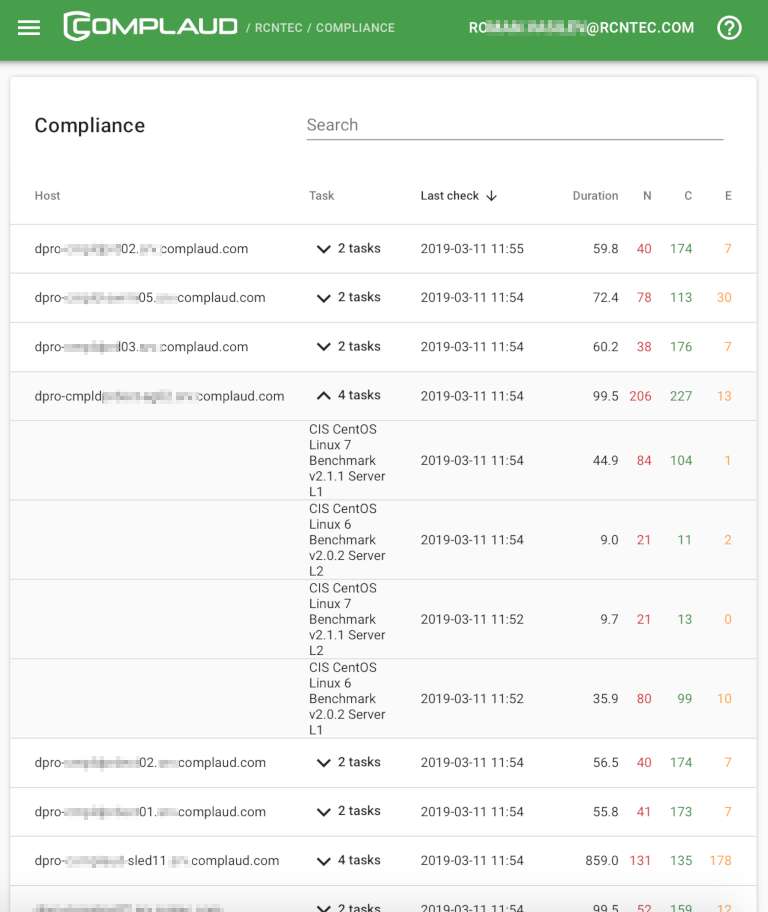Screen dimensions: 768x912
Task: Sort the table by the Duration column
Action: coord(595,196)
